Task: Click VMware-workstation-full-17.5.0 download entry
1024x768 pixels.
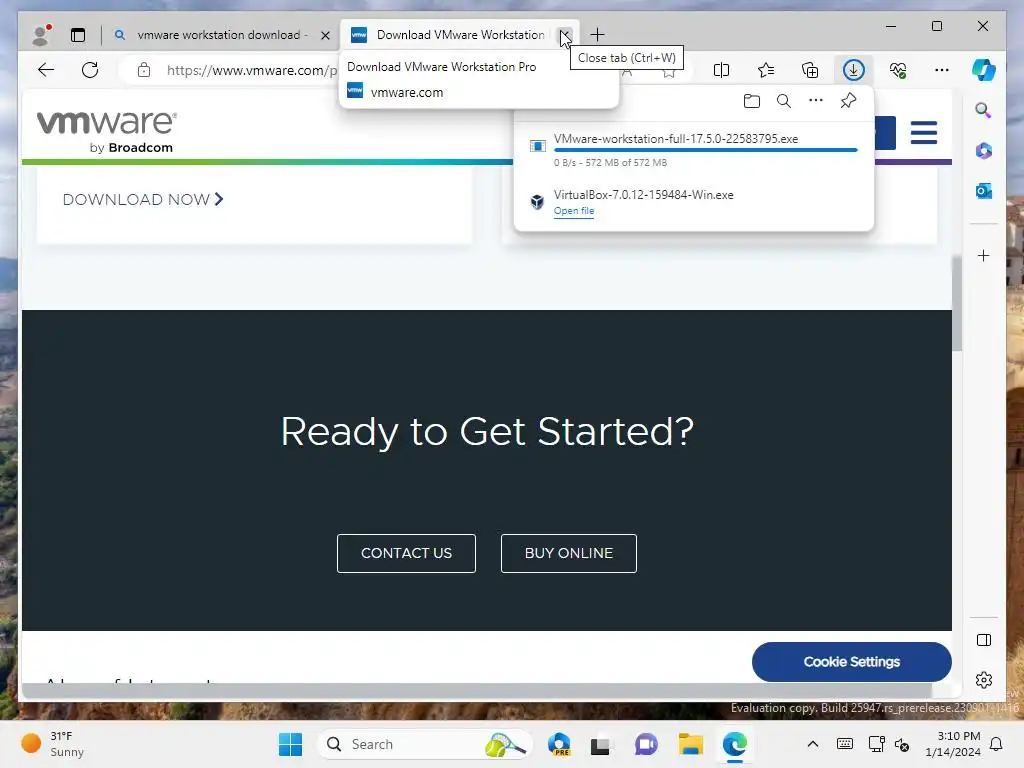Action: click(x=694, y=150)
